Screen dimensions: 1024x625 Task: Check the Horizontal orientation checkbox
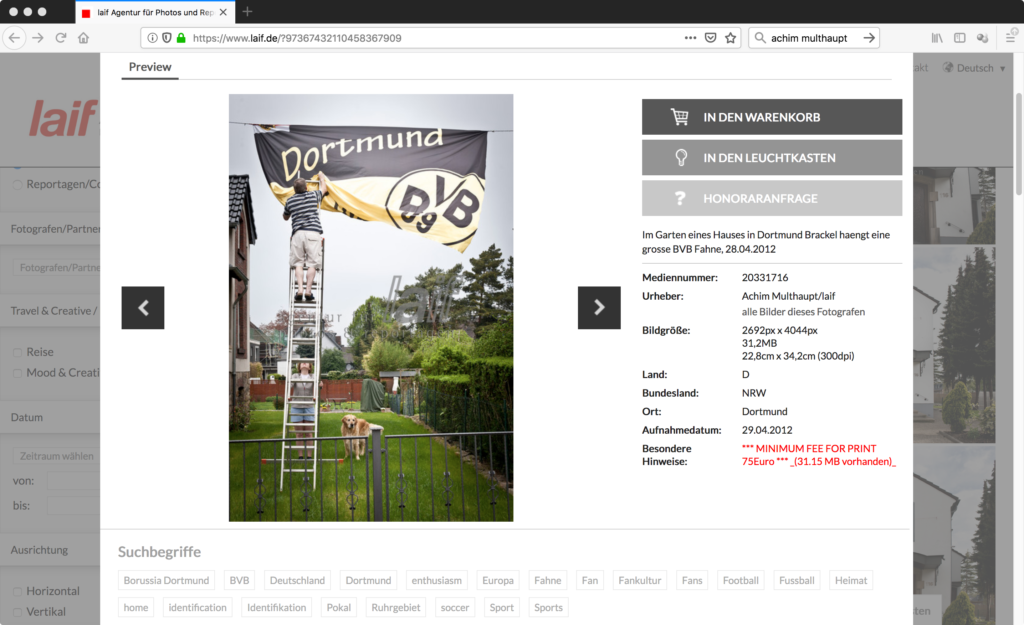pyautogui.click(x=17, y=591)
